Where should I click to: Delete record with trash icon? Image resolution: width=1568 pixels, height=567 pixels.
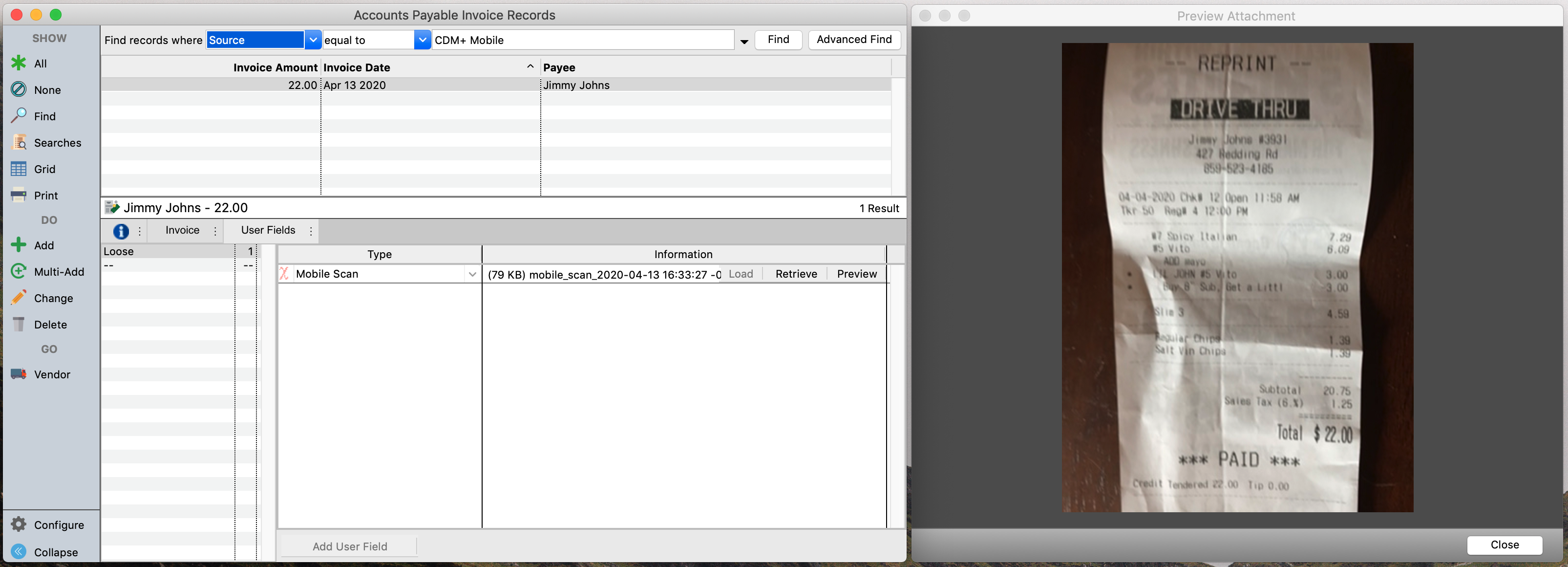point(19,324)
